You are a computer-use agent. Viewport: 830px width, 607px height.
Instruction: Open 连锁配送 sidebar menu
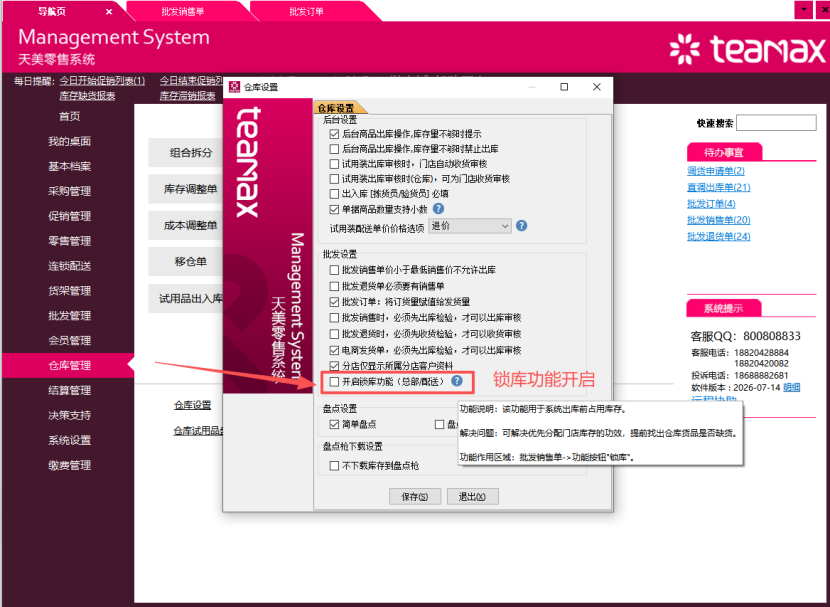[69, 266]
